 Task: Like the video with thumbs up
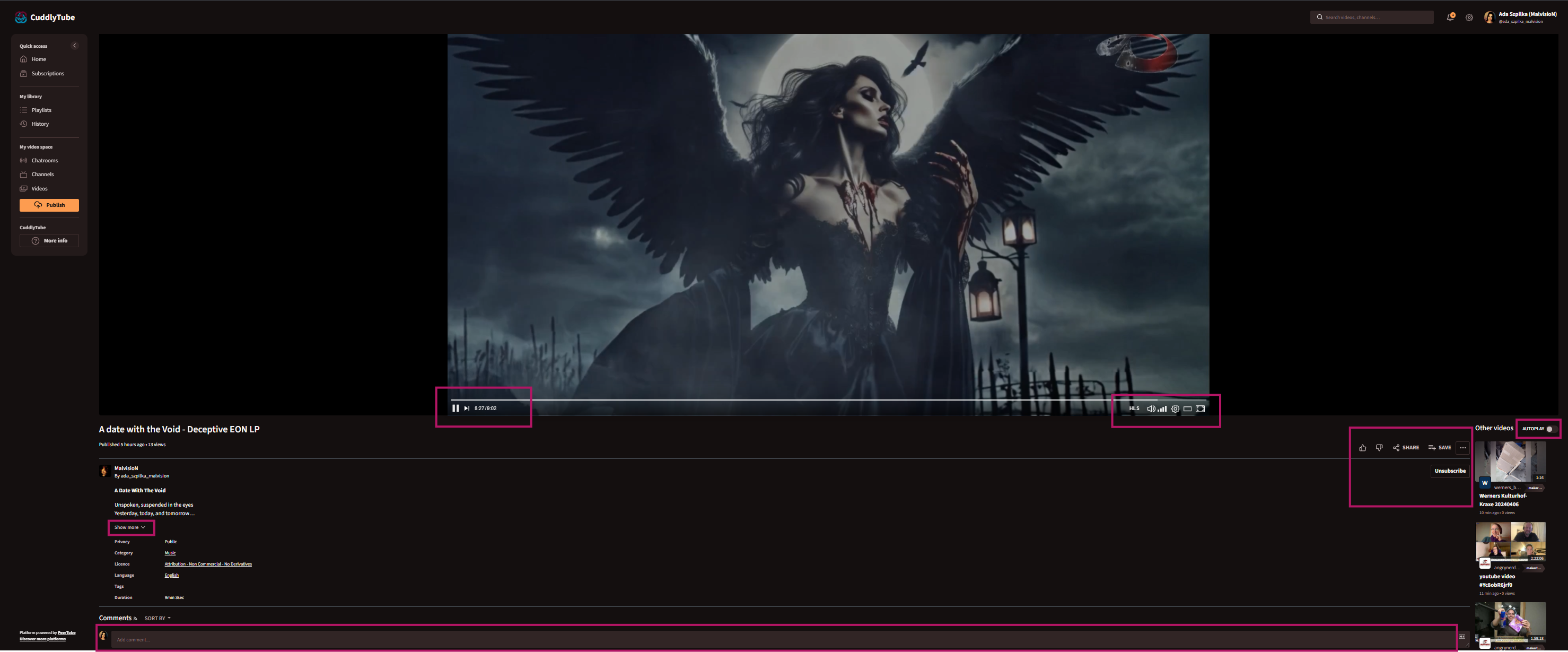(1362, 448)
